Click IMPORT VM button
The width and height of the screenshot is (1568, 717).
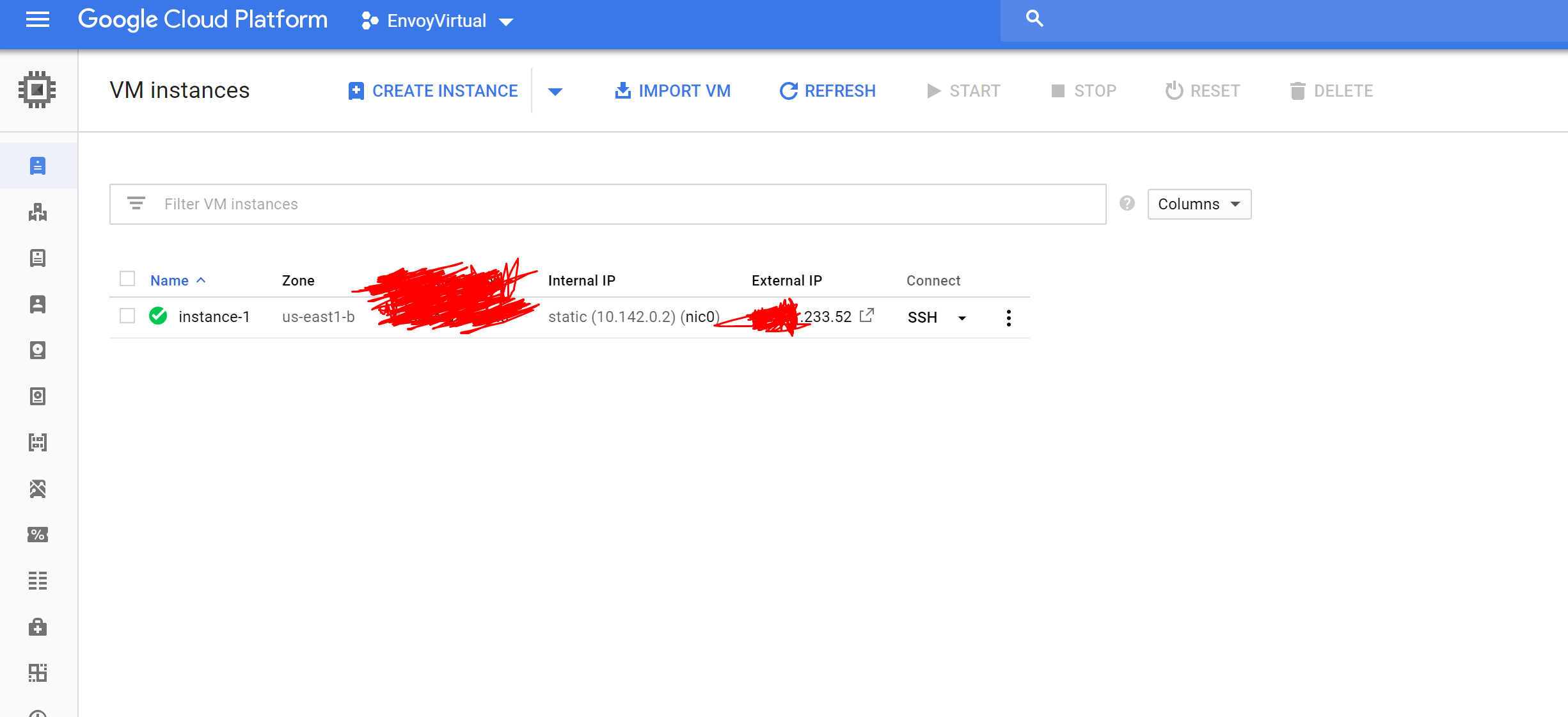672,91
